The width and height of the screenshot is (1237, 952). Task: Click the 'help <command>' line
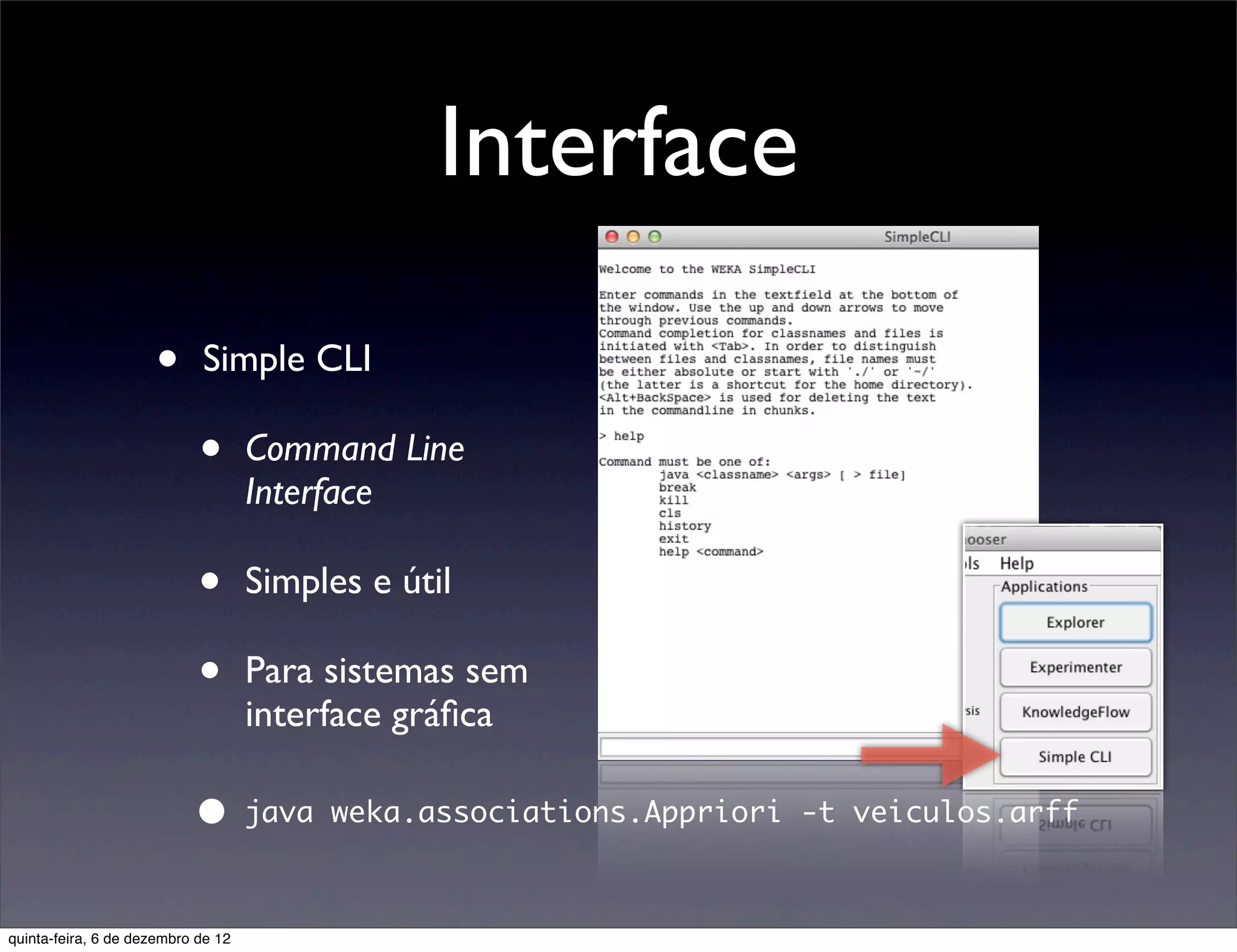(x=711, y=552)
